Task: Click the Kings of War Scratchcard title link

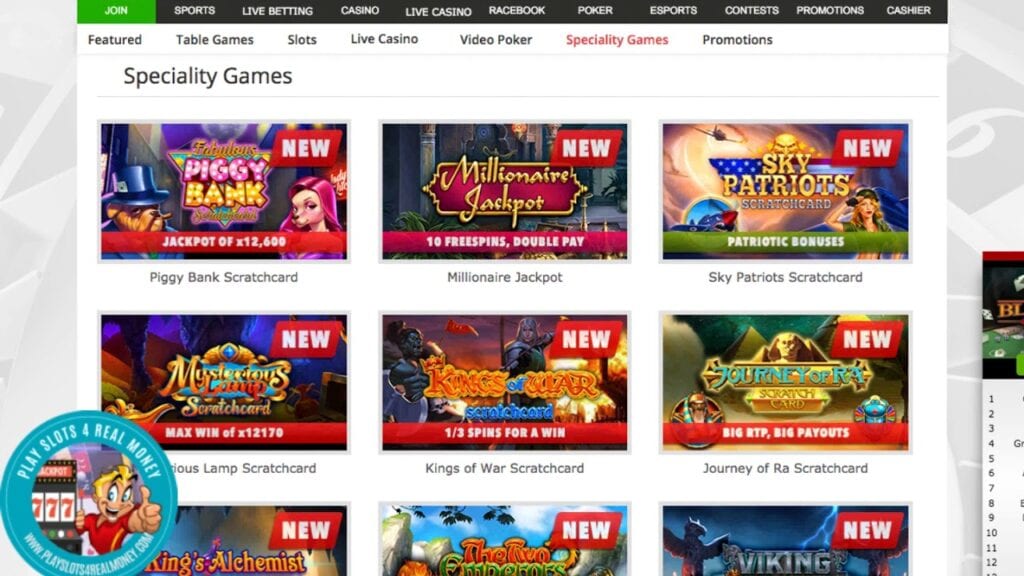Action: point(505,468)
